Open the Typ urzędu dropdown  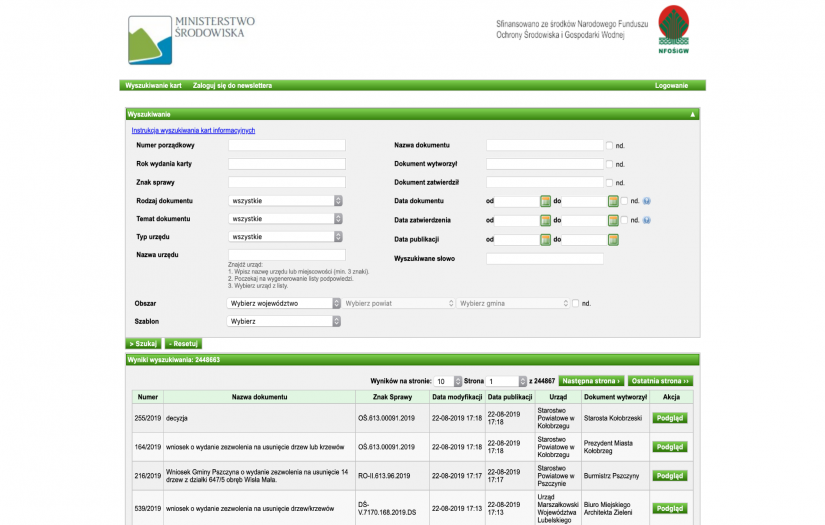[285, 237]
